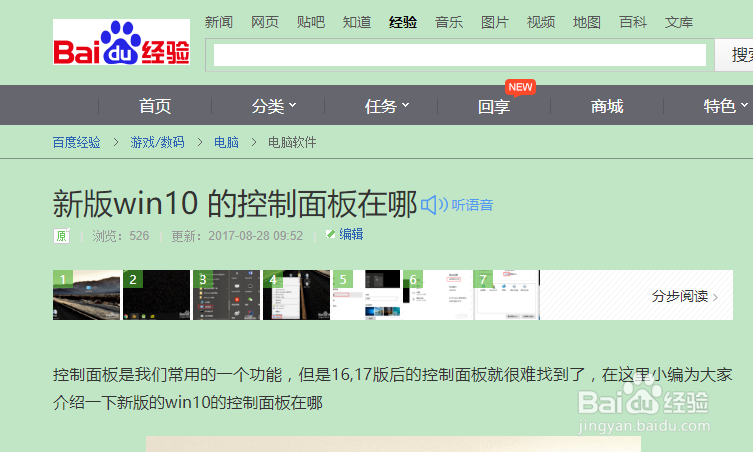Expand the 分类 dropdown menu
753x452 pixels.
[274, 106]
